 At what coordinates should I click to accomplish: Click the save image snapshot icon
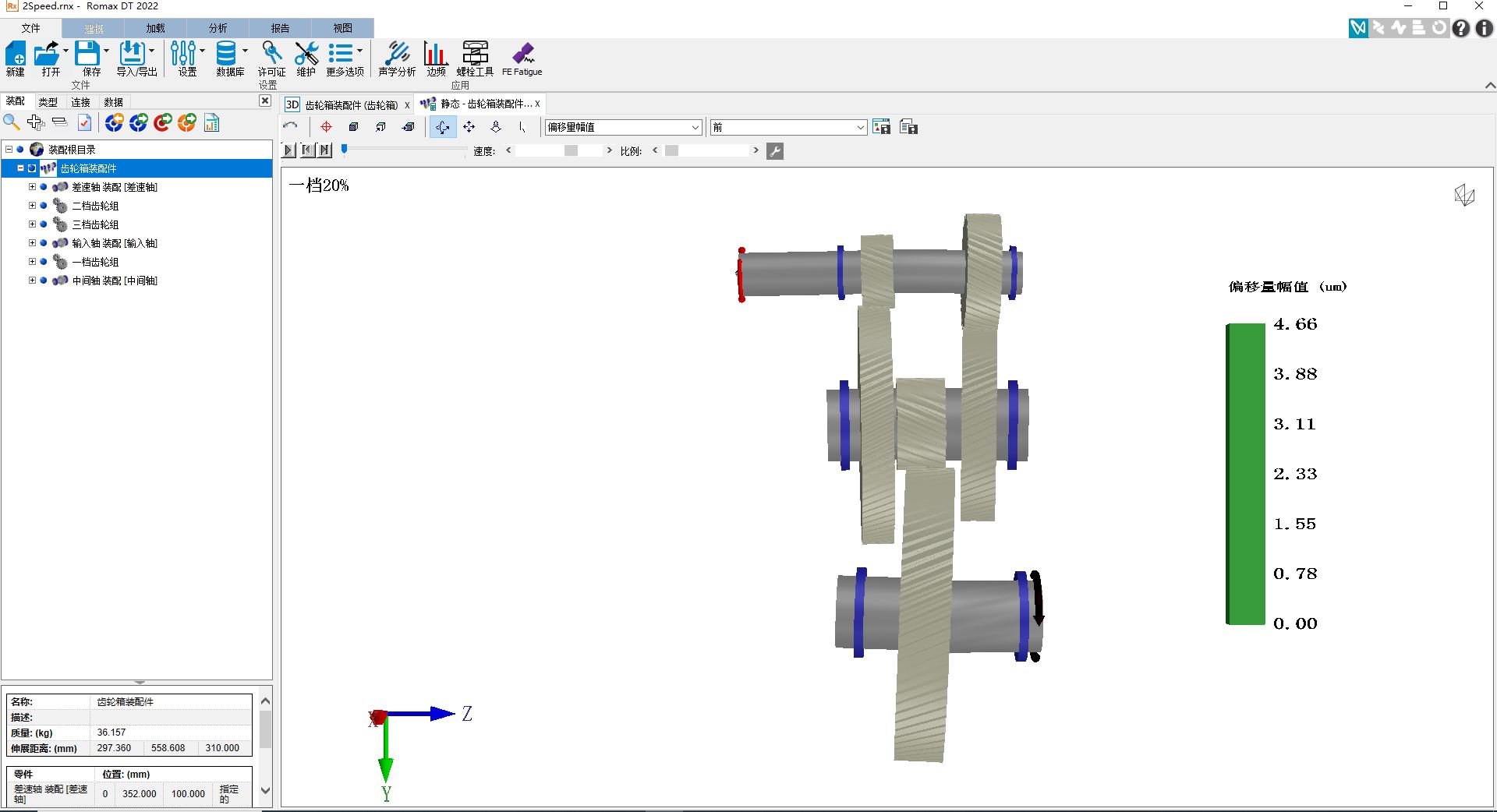pyautogui.click(x=882, y=127)
